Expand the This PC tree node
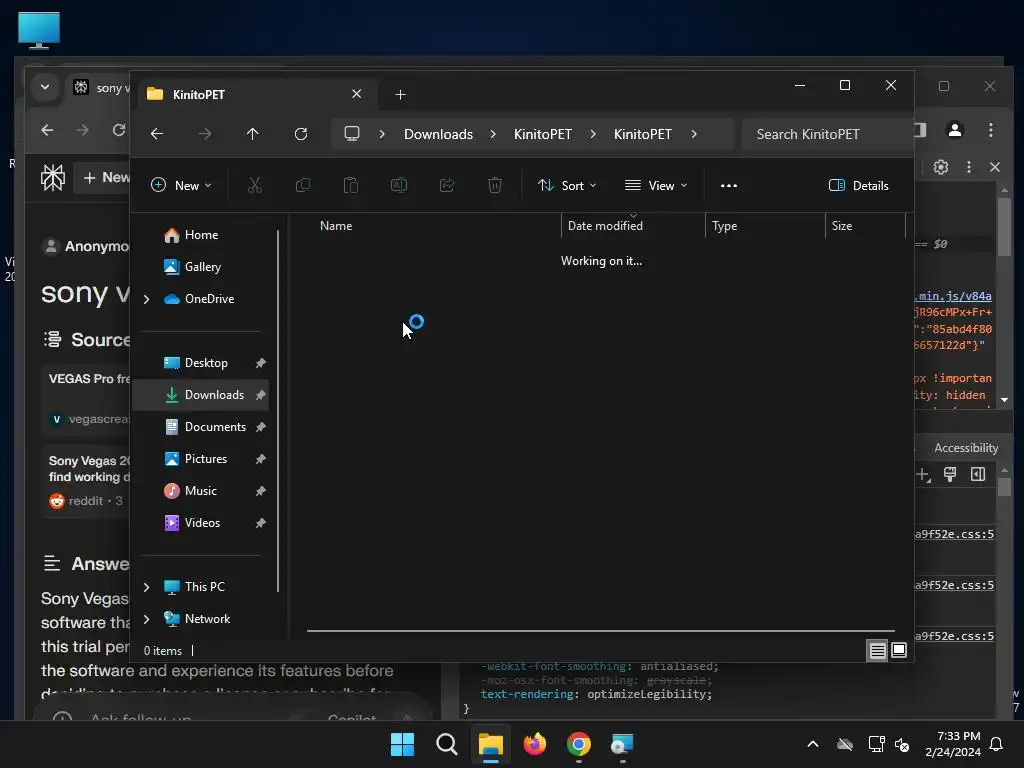Screen dimensions: 1024x768 pyautogui.click(x=146, y=587)
